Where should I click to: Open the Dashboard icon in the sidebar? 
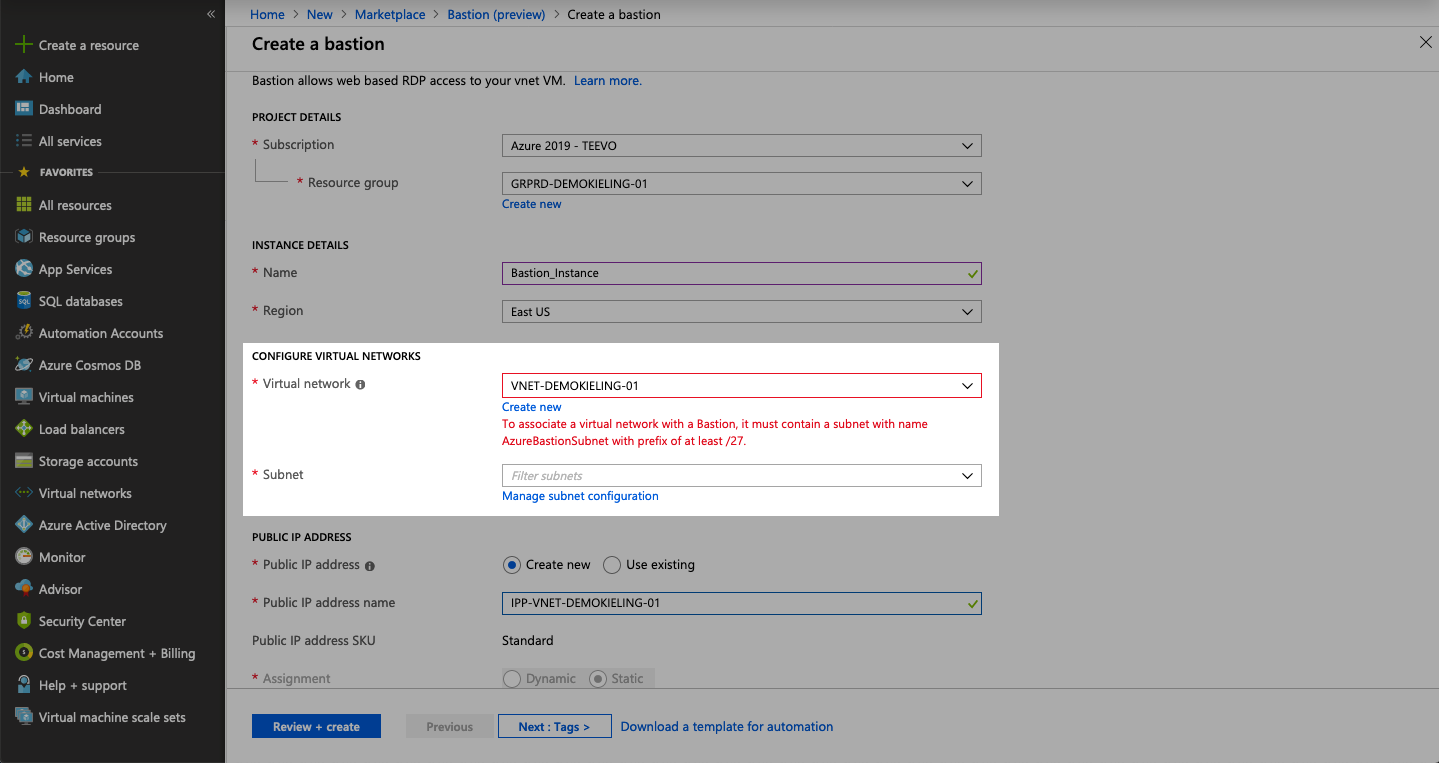pos(24,109)
